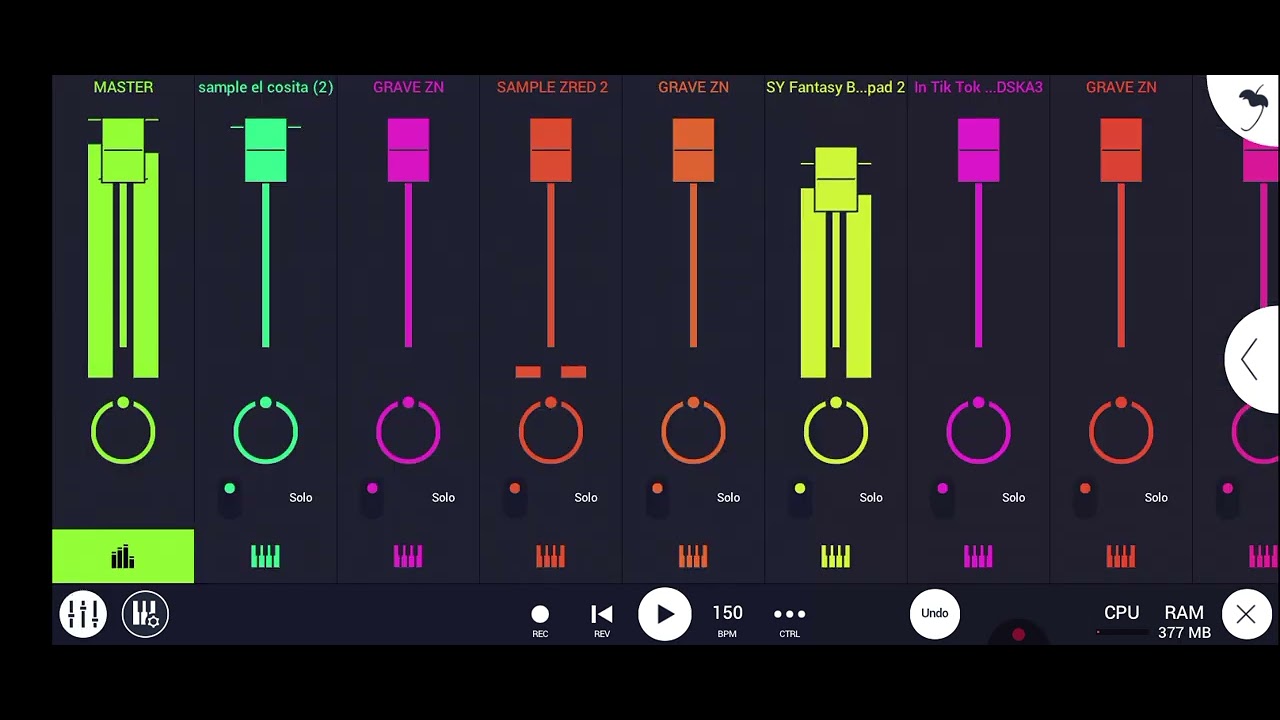Open piano icon of orange GRAVE ZN channel
Image resolution: width=1280 pixels, height=720 pixels.
pos(693,556)
